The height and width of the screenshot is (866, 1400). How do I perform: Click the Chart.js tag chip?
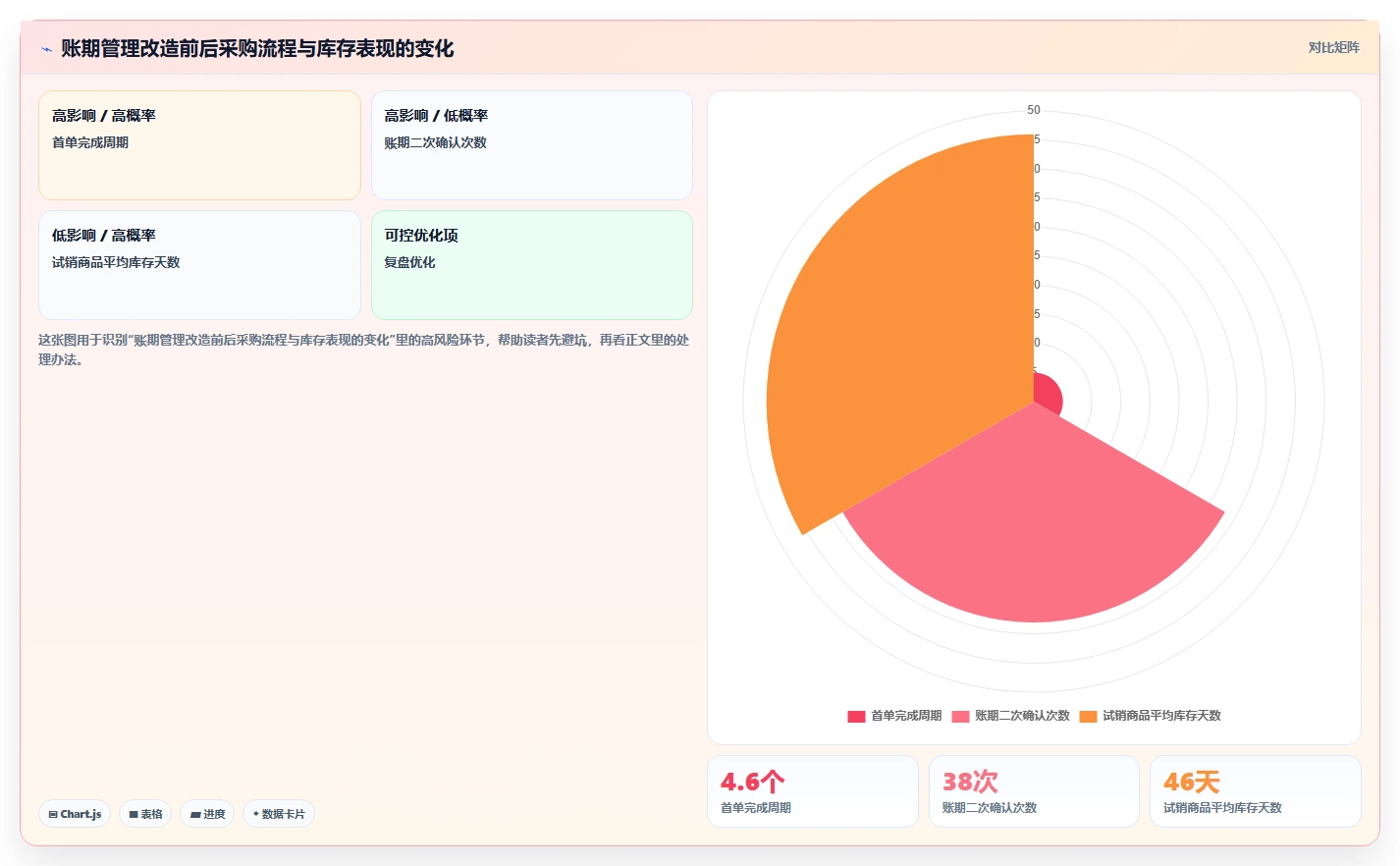tap(75, 814)
